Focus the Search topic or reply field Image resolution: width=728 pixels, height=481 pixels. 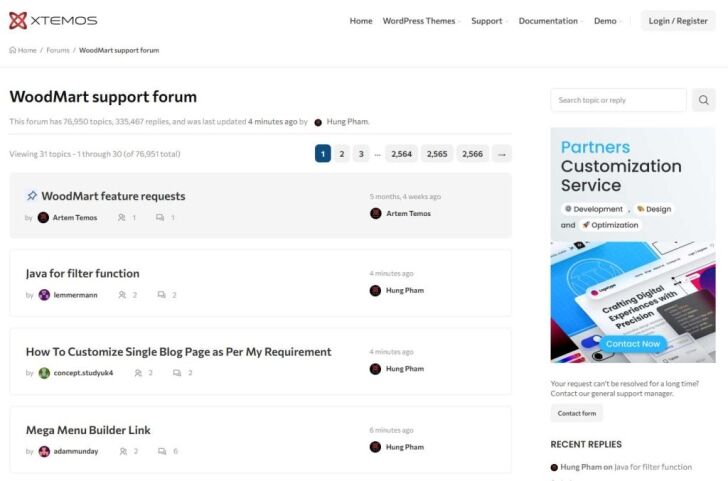tap(618, 100)
